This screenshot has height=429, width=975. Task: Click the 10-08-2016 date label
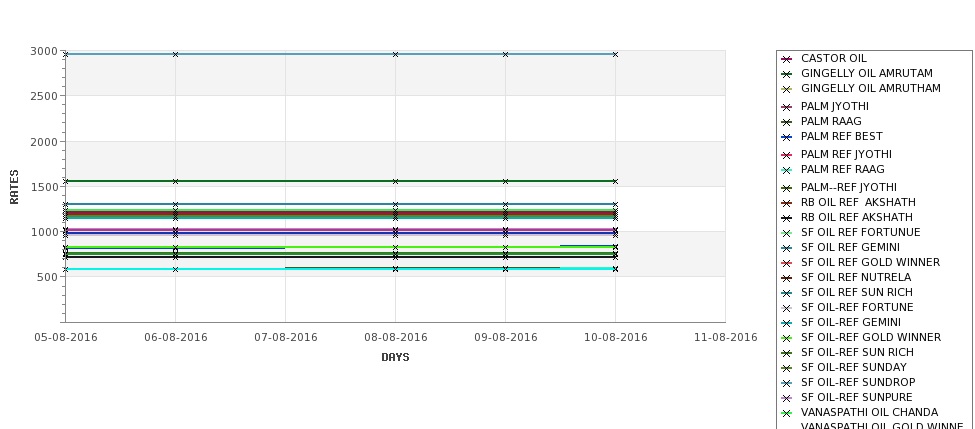[x=616, y=338]
